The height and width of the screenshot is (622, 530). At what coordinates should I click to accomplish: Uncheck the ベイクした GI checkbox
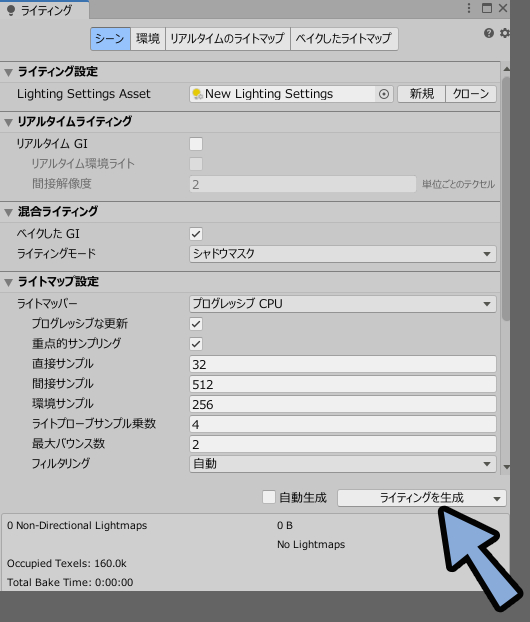196,234
